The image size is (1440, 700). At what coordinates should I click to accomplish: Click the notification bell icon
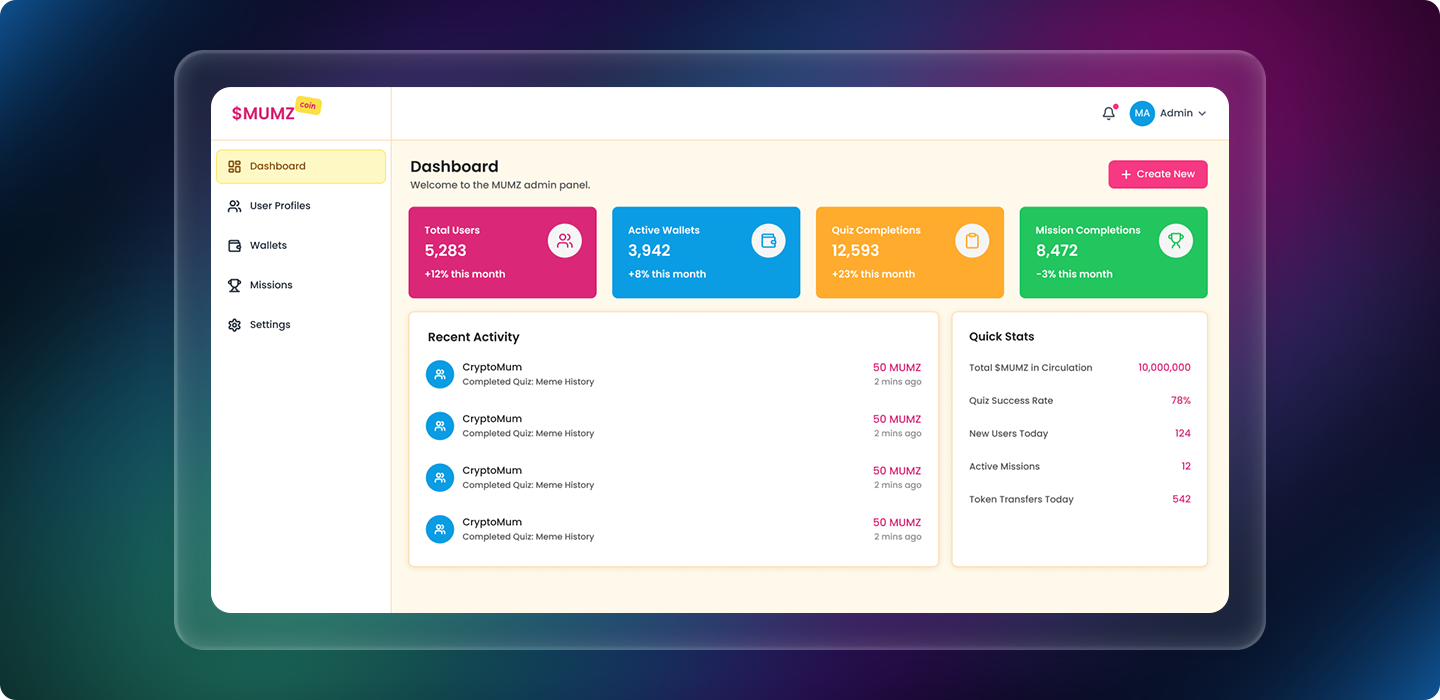[1108, 114]
